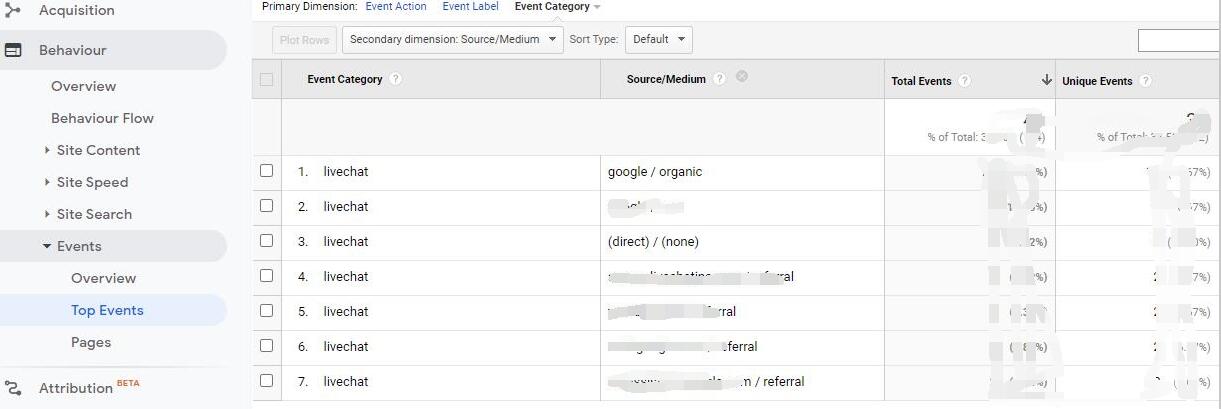Screen dimensions: 1221x409
Task: Open help icon beside Unique Events
Action: [1145, 81]
